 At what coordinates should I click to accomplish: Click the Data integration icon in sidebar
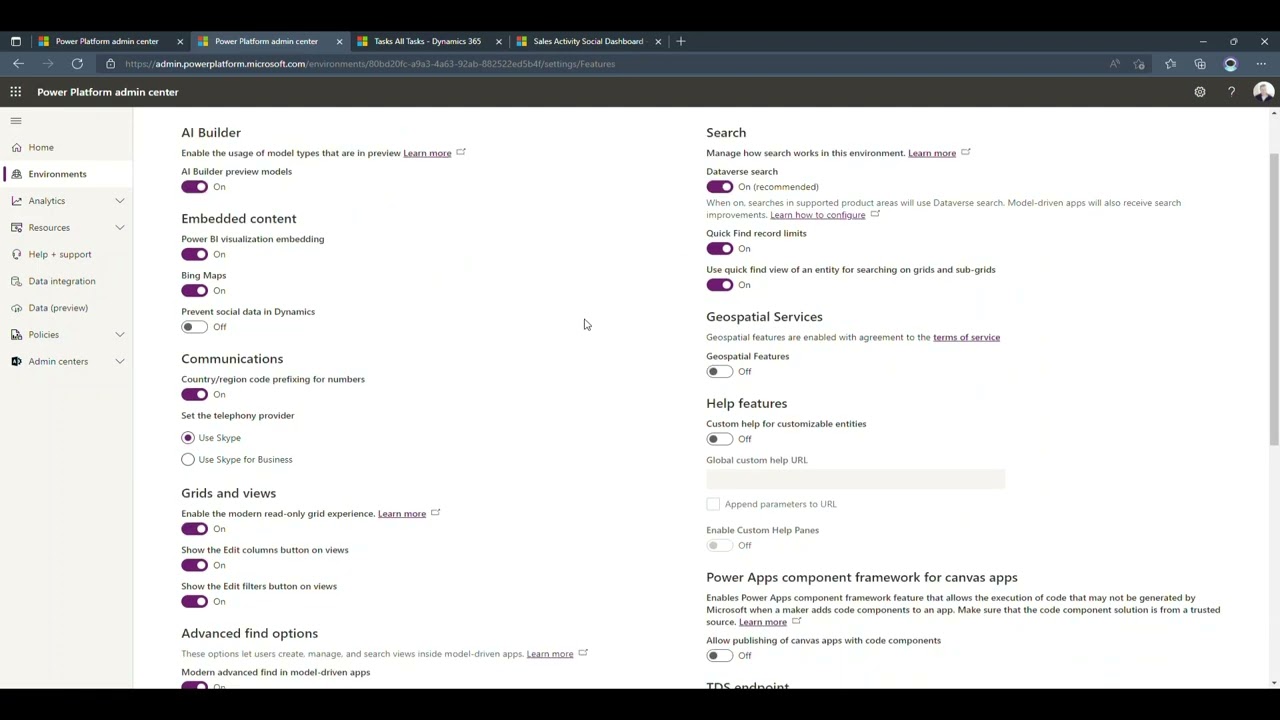pos(16,281)
